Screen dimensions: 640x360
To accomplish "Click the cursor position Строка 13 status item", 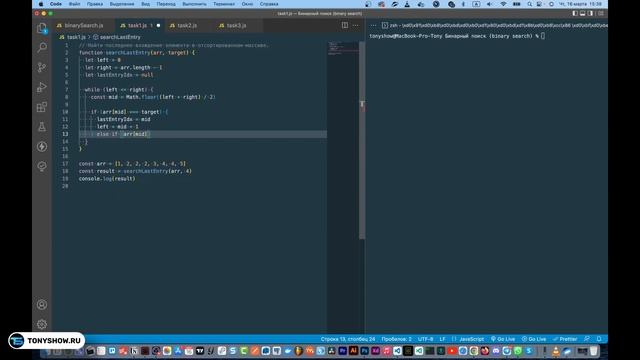I will coord(347,339).
